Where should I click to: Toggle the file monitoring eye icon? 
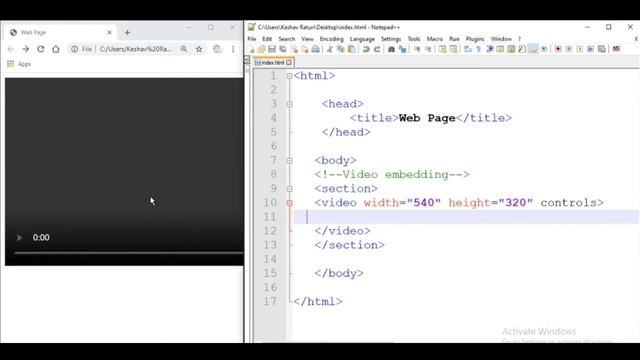click(544, 49)
